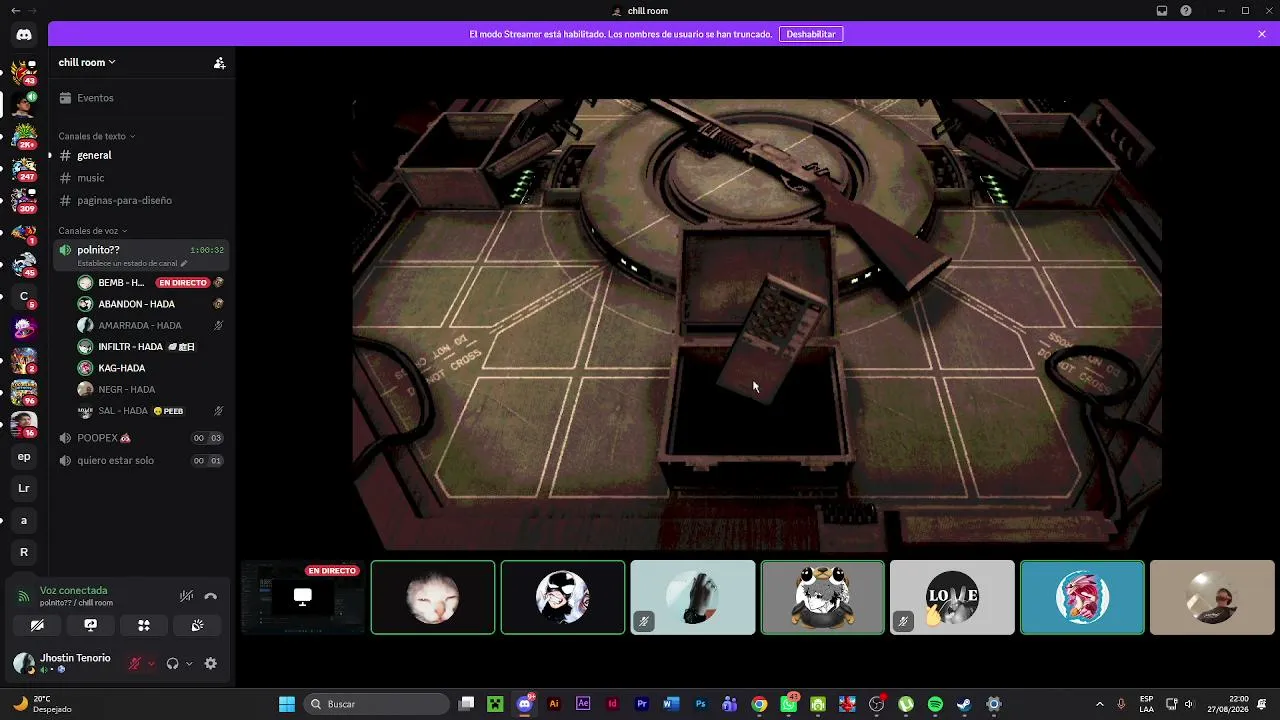Turn on the camera

tap(37, 625)
